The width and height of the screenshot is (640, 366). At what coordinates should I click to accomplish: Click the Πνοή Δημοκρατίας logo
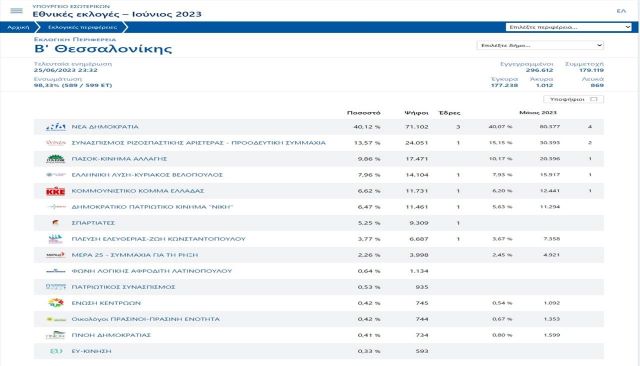56,335
